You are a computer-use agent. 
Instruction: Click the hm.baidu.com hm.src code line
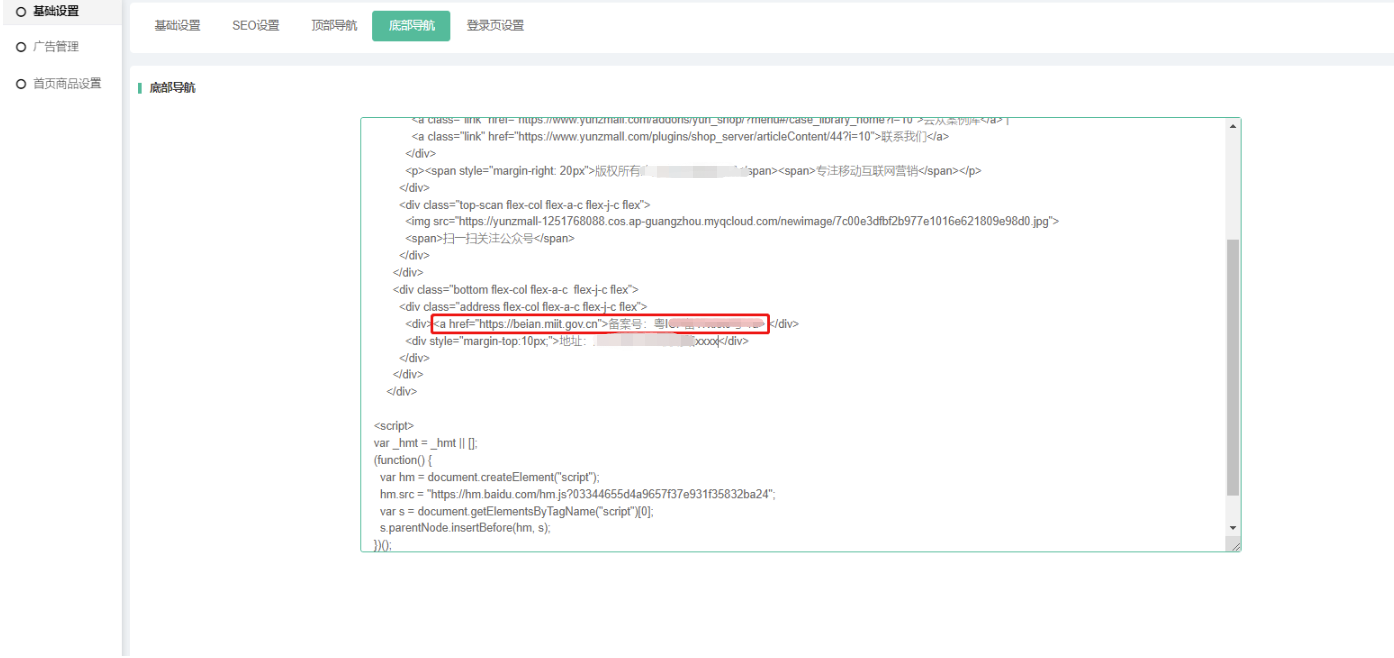click(x=576, y=494)
